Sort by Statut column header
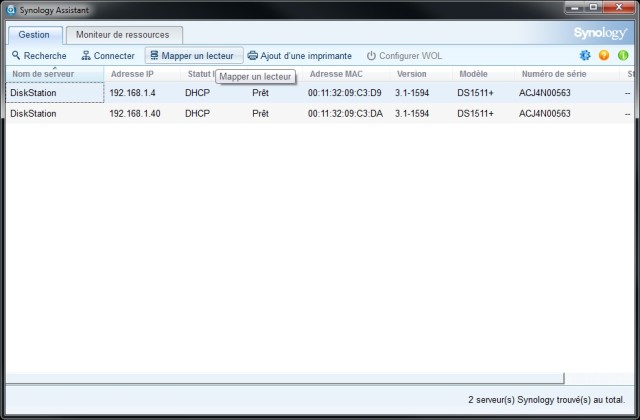The height and width of the screenshot is (420, 640). click(x=201, y=74)
